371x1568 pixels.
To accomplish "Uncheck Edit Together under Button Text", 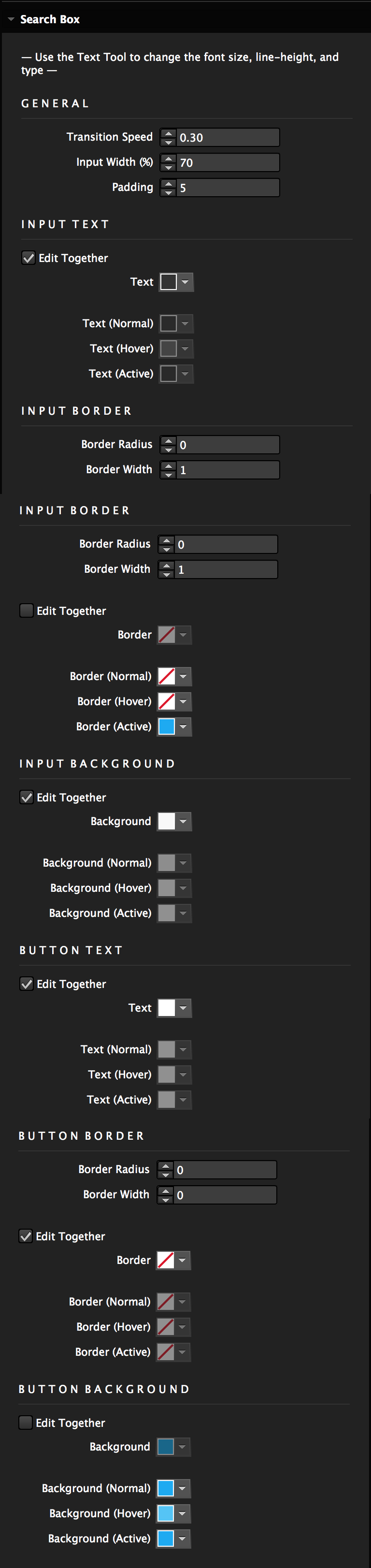I will [26, 984].
